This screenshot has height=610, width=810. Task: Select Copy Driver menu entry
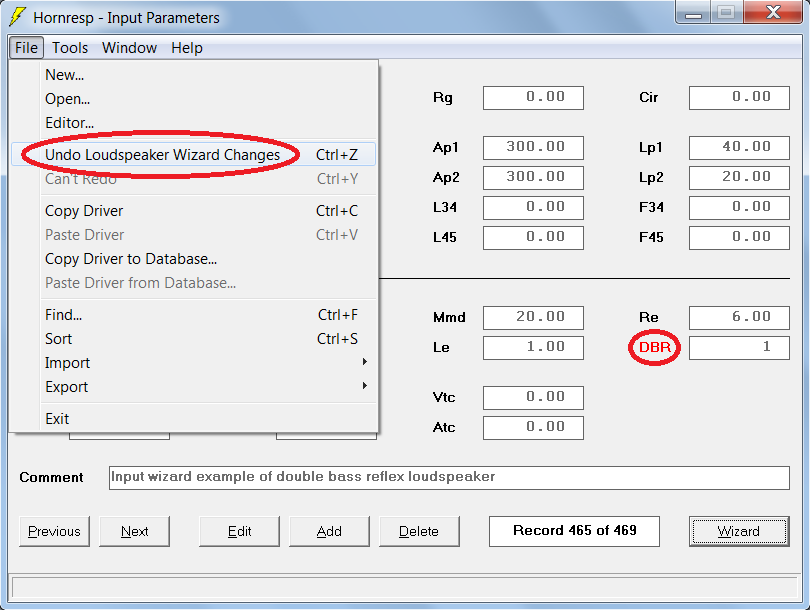(x=193, y=211)
